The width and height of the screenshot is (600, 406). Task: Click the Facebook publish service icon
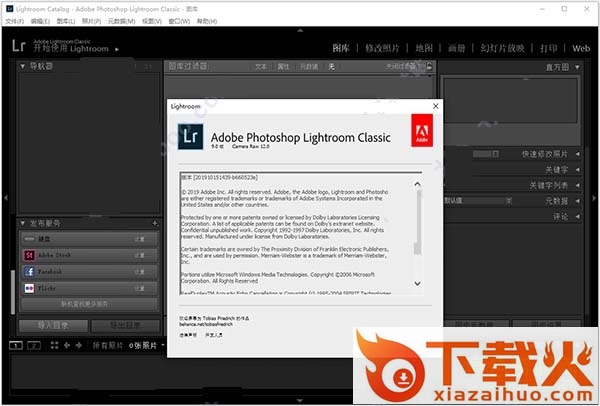[x=29, y=271]
